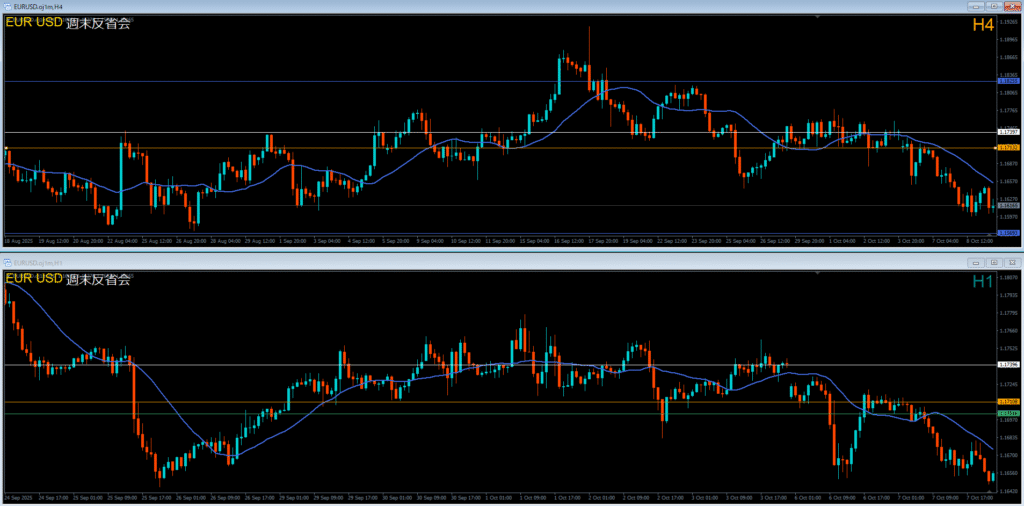Click the white 1.17297 price tag in H4 chart
The image size is (1024, 506).
tap(1008, 132)
